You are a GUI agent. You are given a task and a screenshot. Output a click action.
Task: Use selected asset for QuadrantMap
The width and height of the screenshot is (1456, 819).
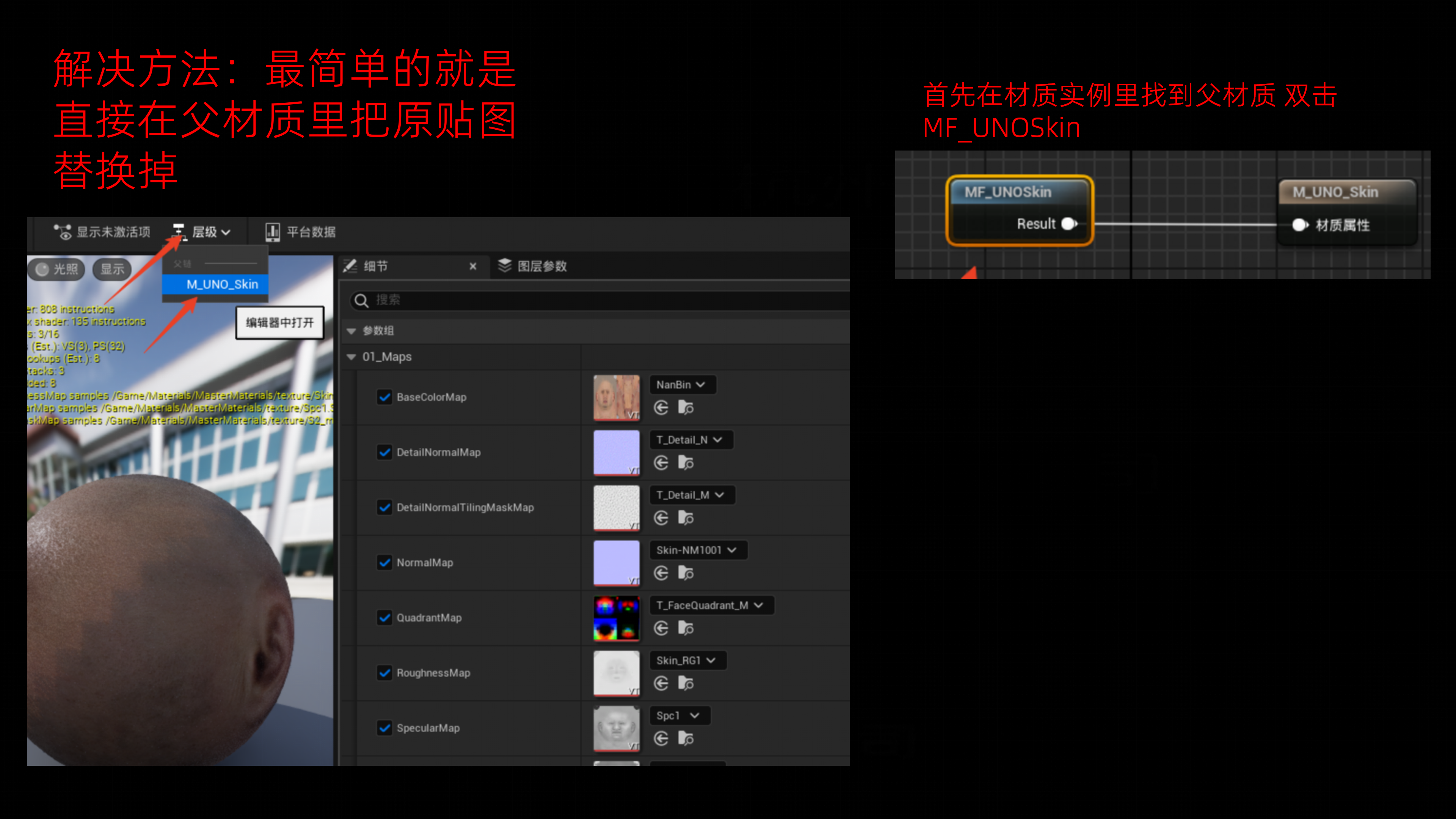click(x=661, y=628)
